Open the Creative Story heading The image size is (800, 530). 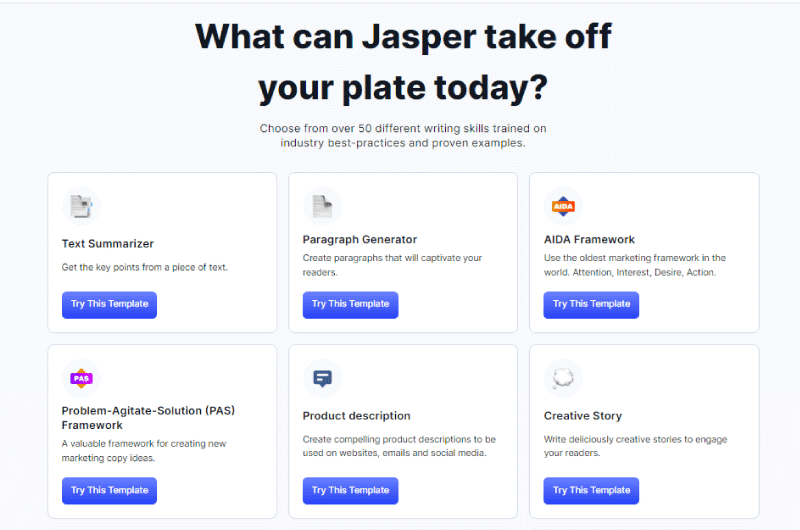[x=583, y=416]
